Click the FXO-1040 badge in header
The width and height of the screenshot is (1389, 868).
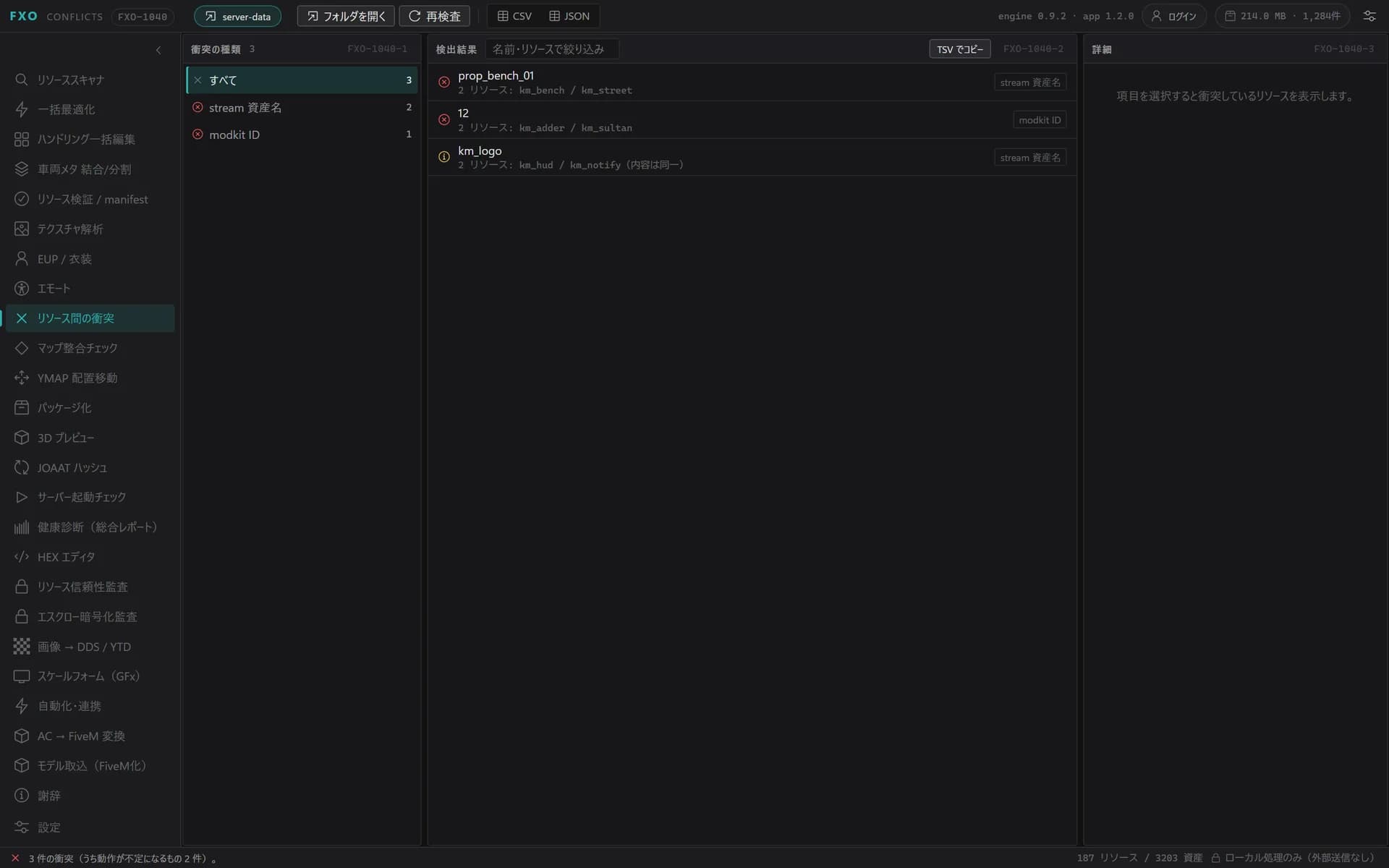pyautogui.click(x=143, y=17)
